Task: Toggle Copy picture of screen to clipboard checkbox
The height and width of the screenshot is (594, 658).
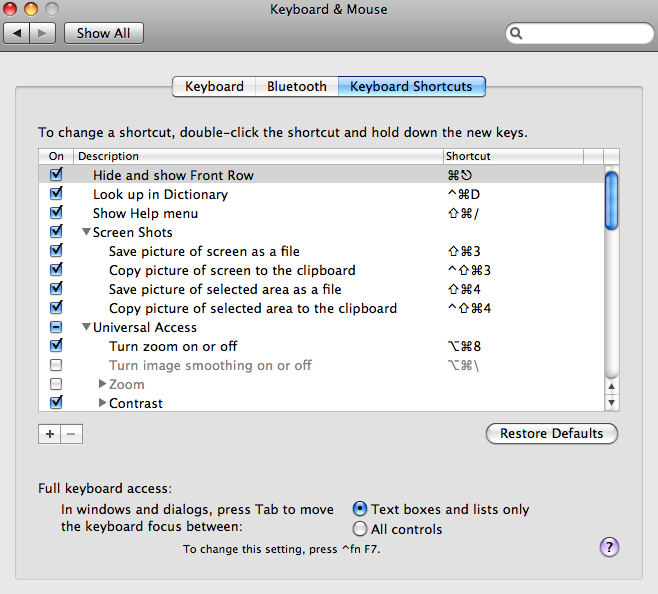Action: 56,270
